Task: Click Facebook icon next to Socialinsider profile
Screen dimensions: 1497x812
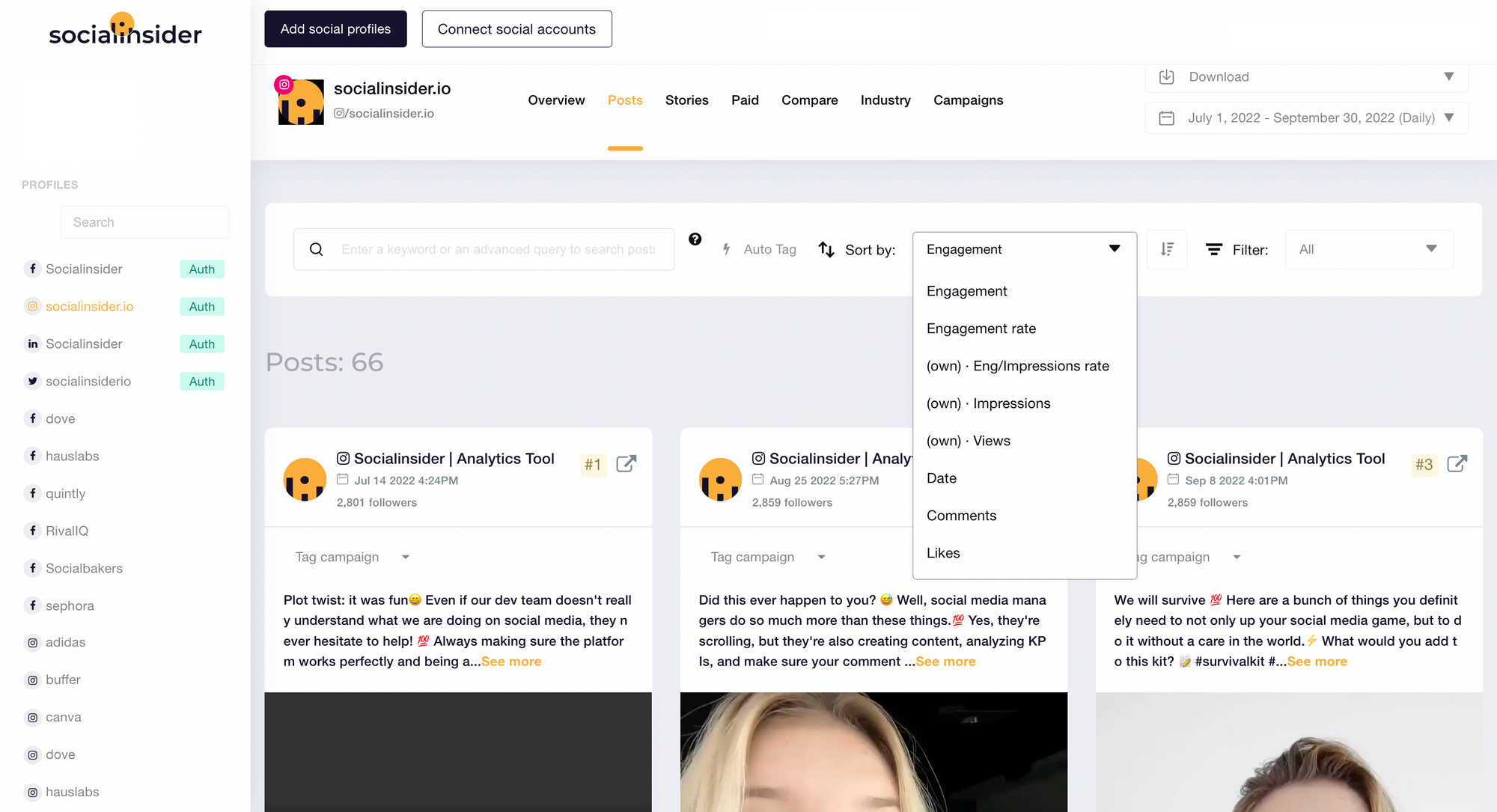Action: 32,269
